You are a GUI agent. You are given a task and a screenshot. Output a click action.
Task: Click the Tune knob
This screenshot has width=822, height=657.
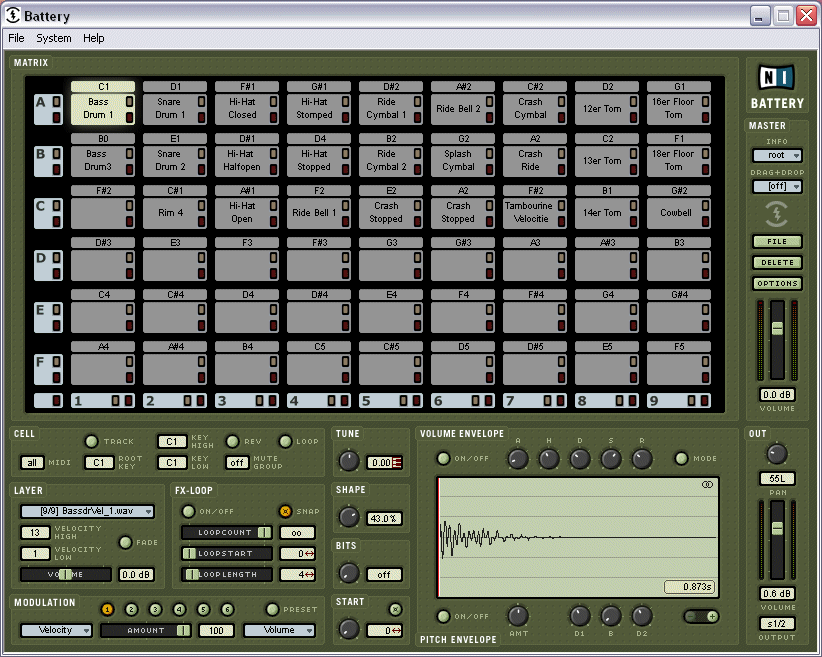coord(349,461)
